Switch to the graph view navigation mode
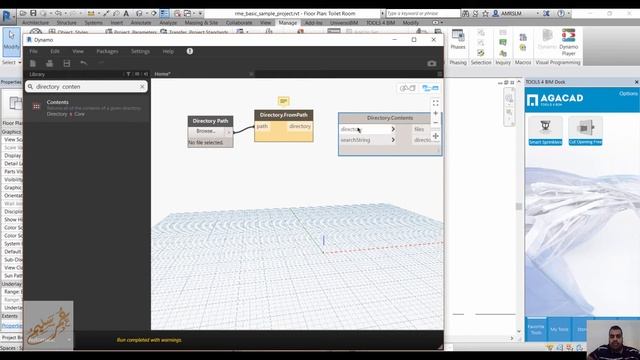Screen dimensions: 640x360 click(x=430, y=88)
